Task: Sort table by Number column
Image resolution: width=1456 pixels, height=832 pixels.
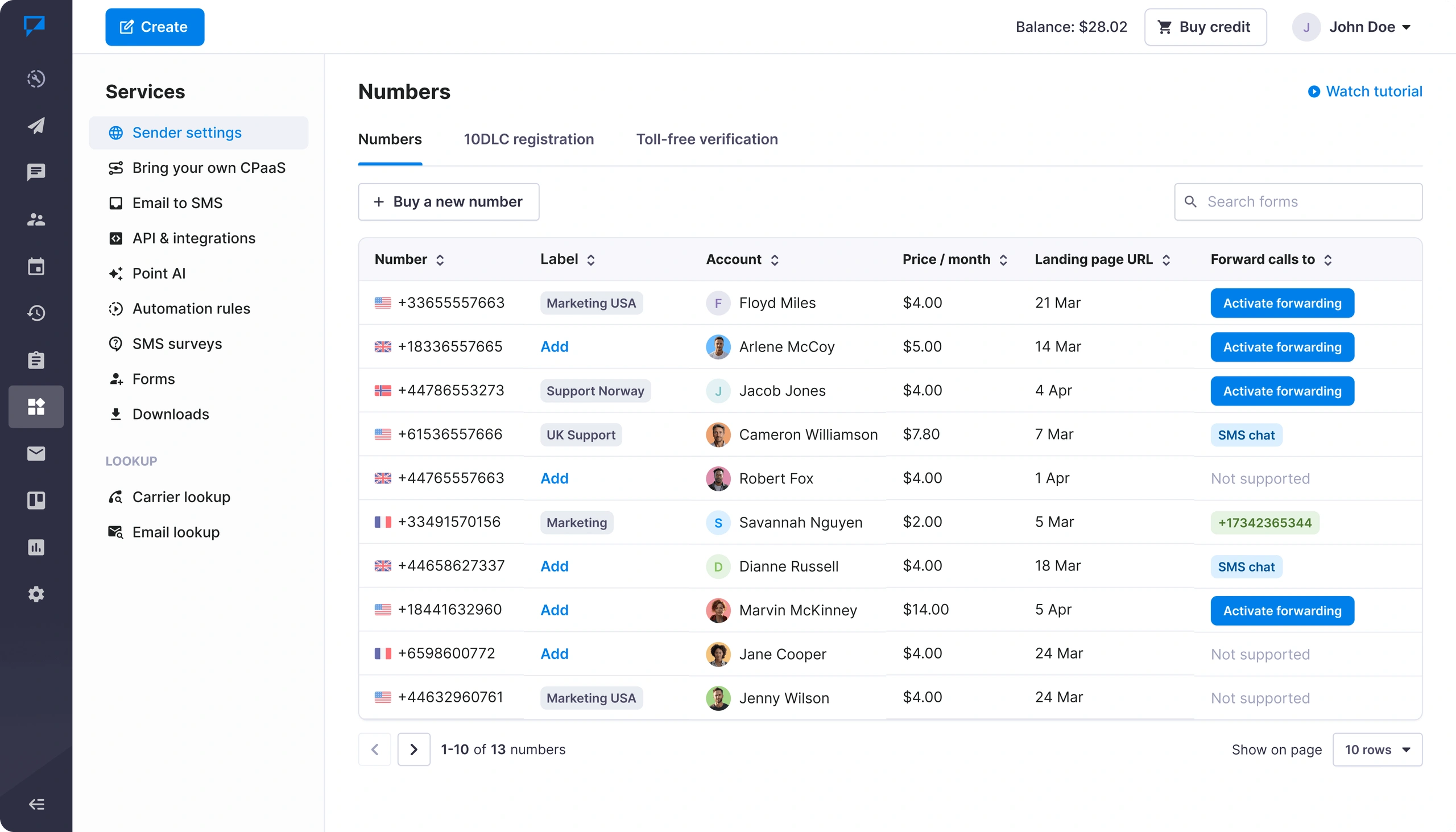Action: 440,260
